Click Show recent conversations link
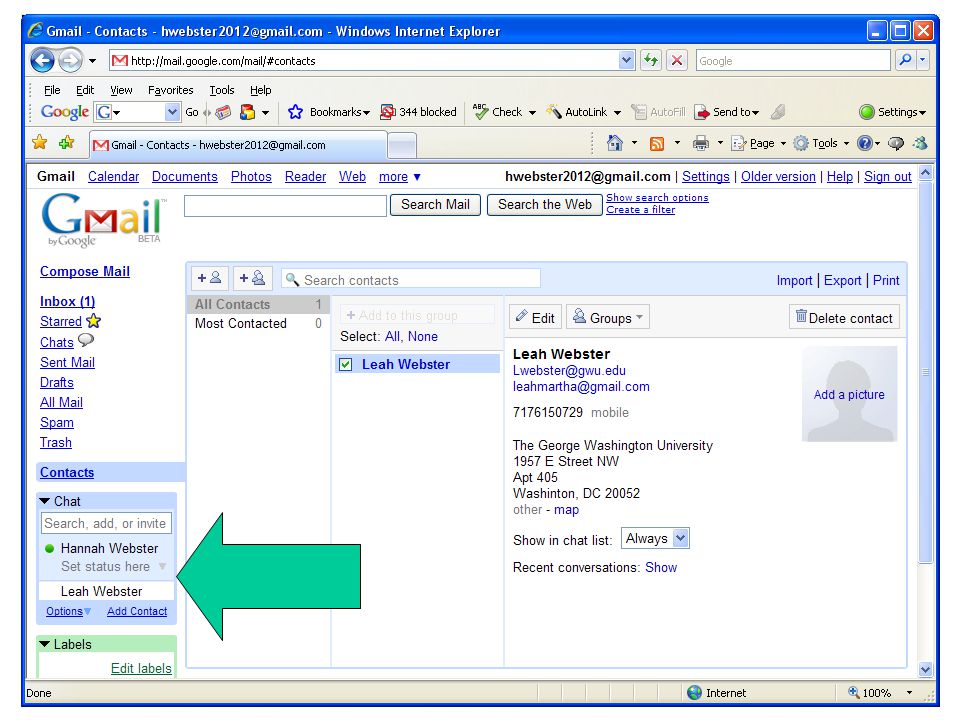 [x=661, y=568]
